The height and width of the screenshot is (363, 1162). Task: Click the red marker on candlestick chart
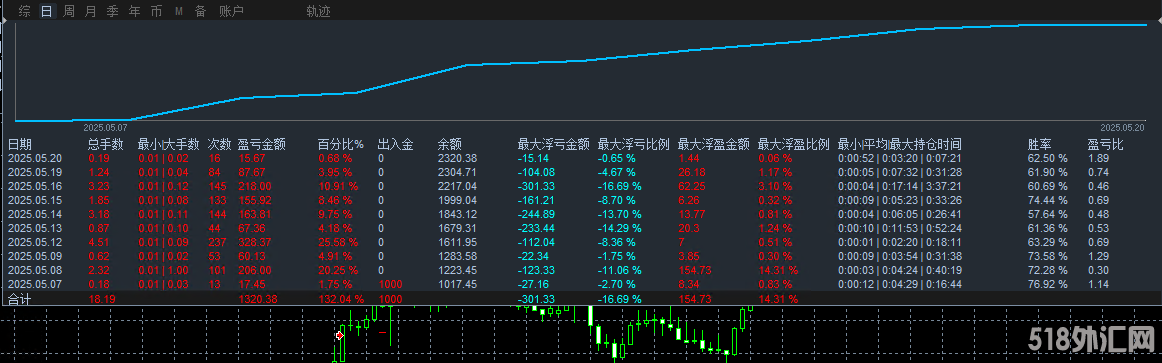tap(340, 336)
